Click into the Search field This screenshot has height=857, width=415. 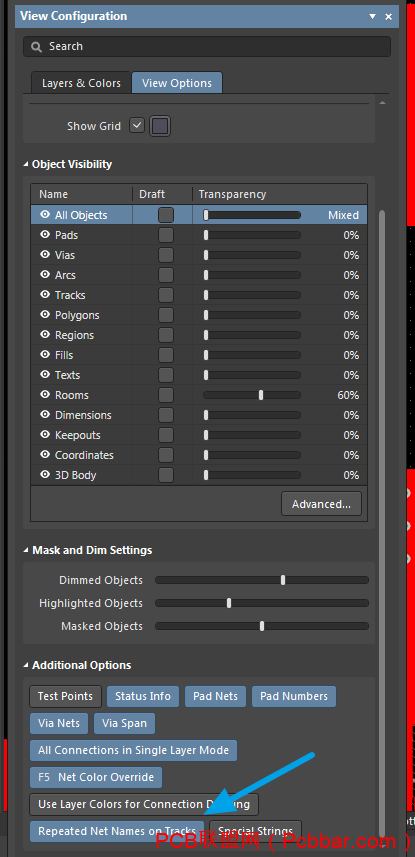207,47
